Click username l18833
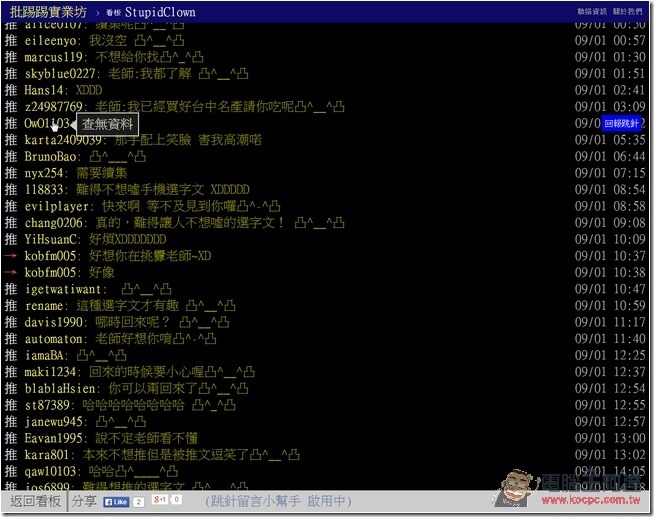 [43, 190]
